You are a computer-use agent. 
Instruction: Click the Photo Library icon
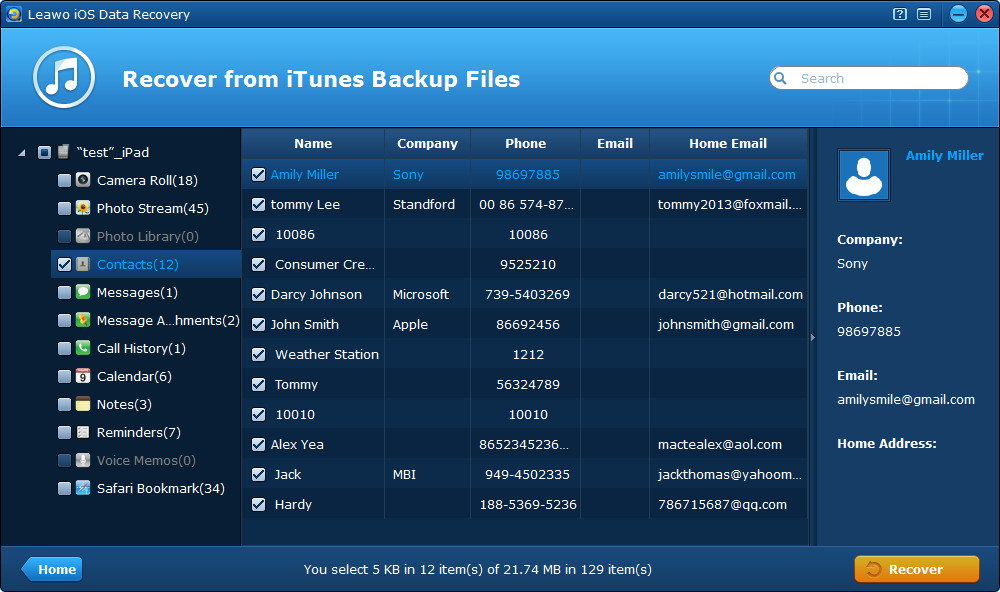(83, 236)
